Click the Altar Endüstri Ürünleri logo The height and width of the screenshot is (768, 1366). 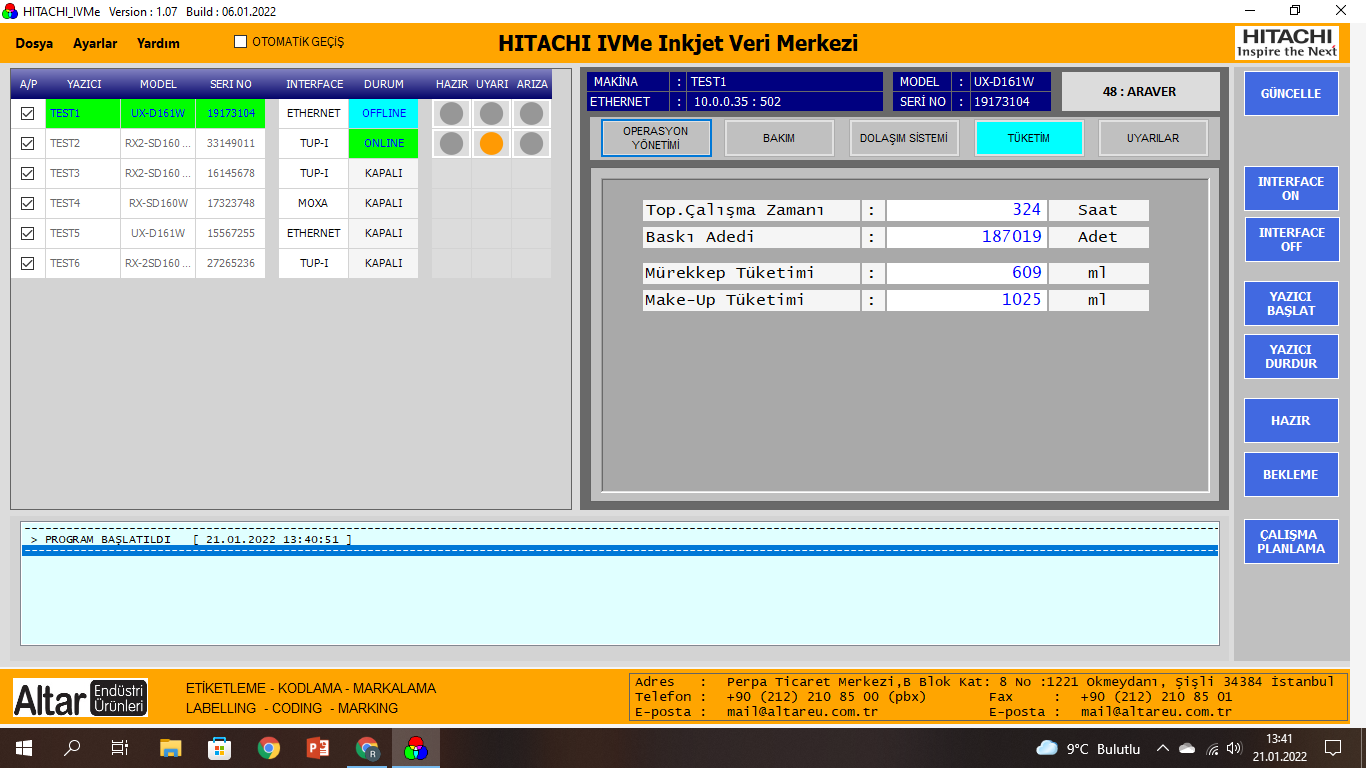[x=80, y=698]
